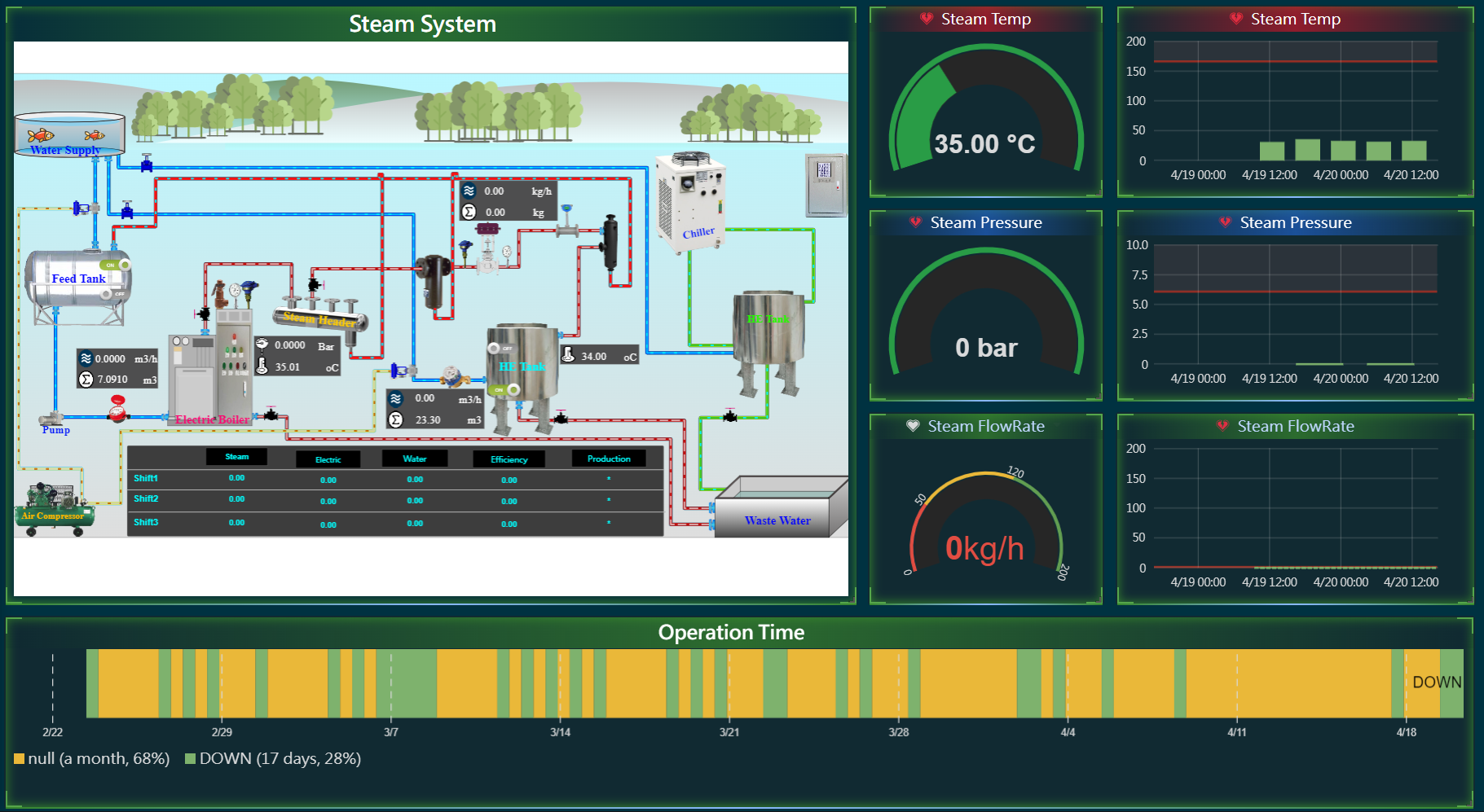Open the gray electrical control cabinet
Image resolution: width=1484 pixels, height=812 pixels.
coord(826,185)
